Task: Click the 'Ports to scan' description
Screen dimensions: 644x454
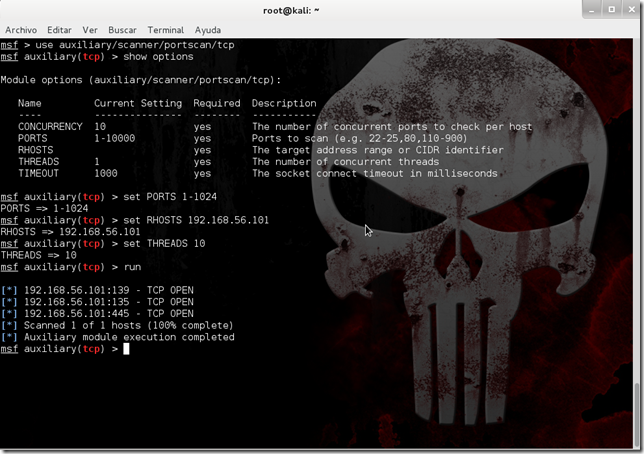Action: [359, 138]
